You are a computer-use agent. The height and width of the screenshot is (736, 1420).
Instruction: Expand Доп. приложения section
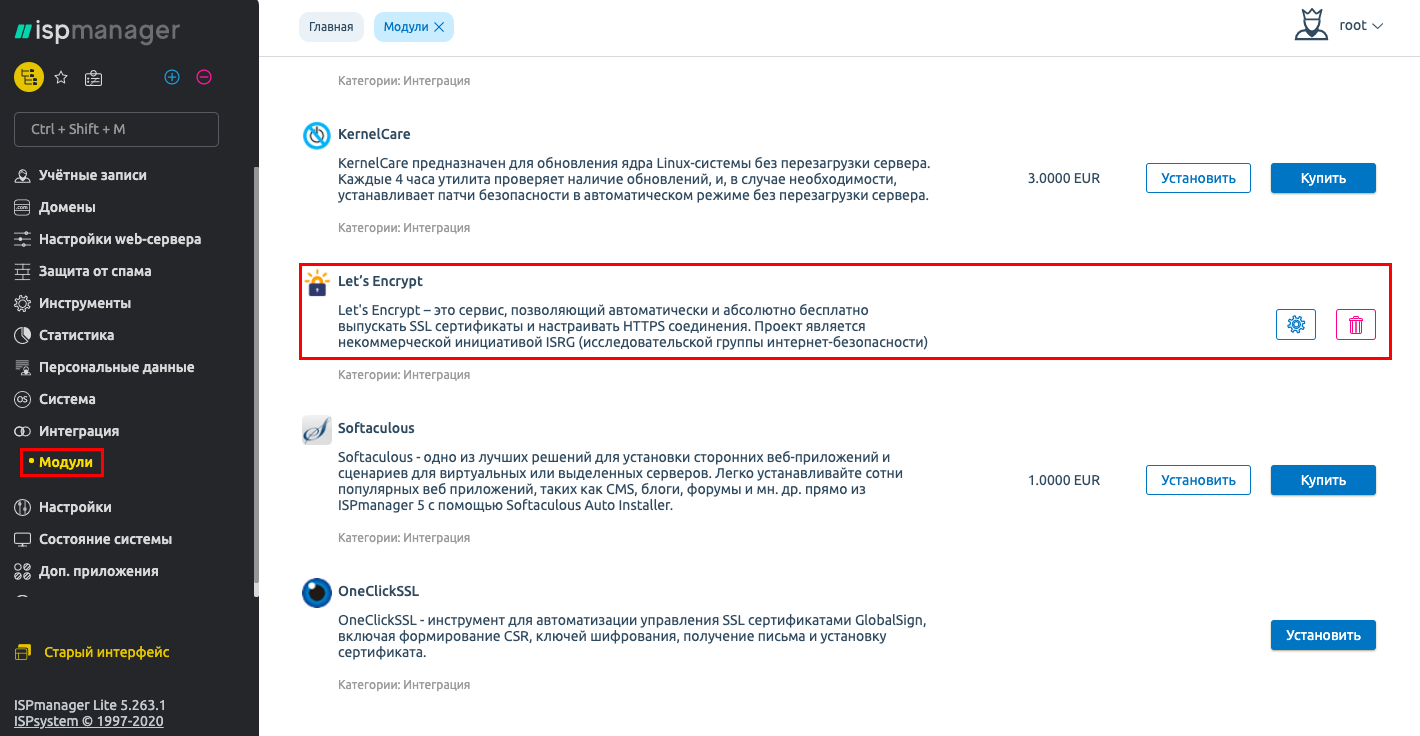point(98,571)
